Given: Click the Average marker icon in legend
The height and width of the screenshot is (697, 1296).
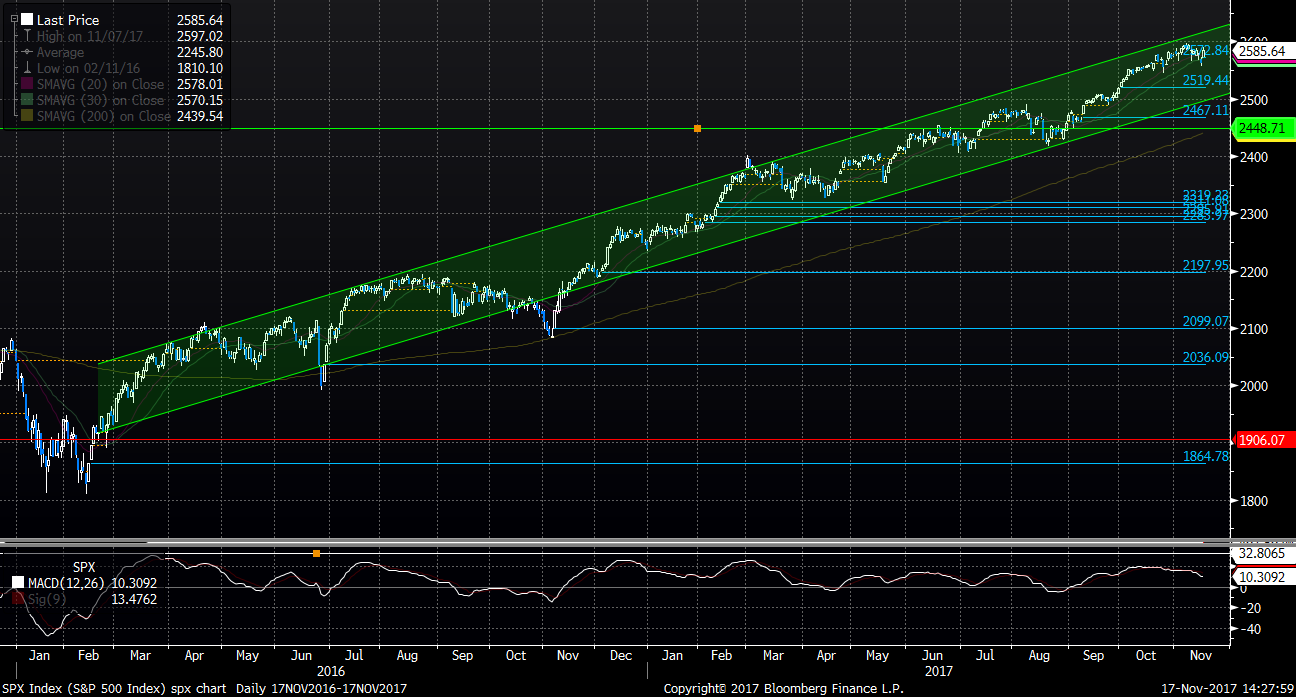Looking at the screenshot, I should click(x=27, y=52).
